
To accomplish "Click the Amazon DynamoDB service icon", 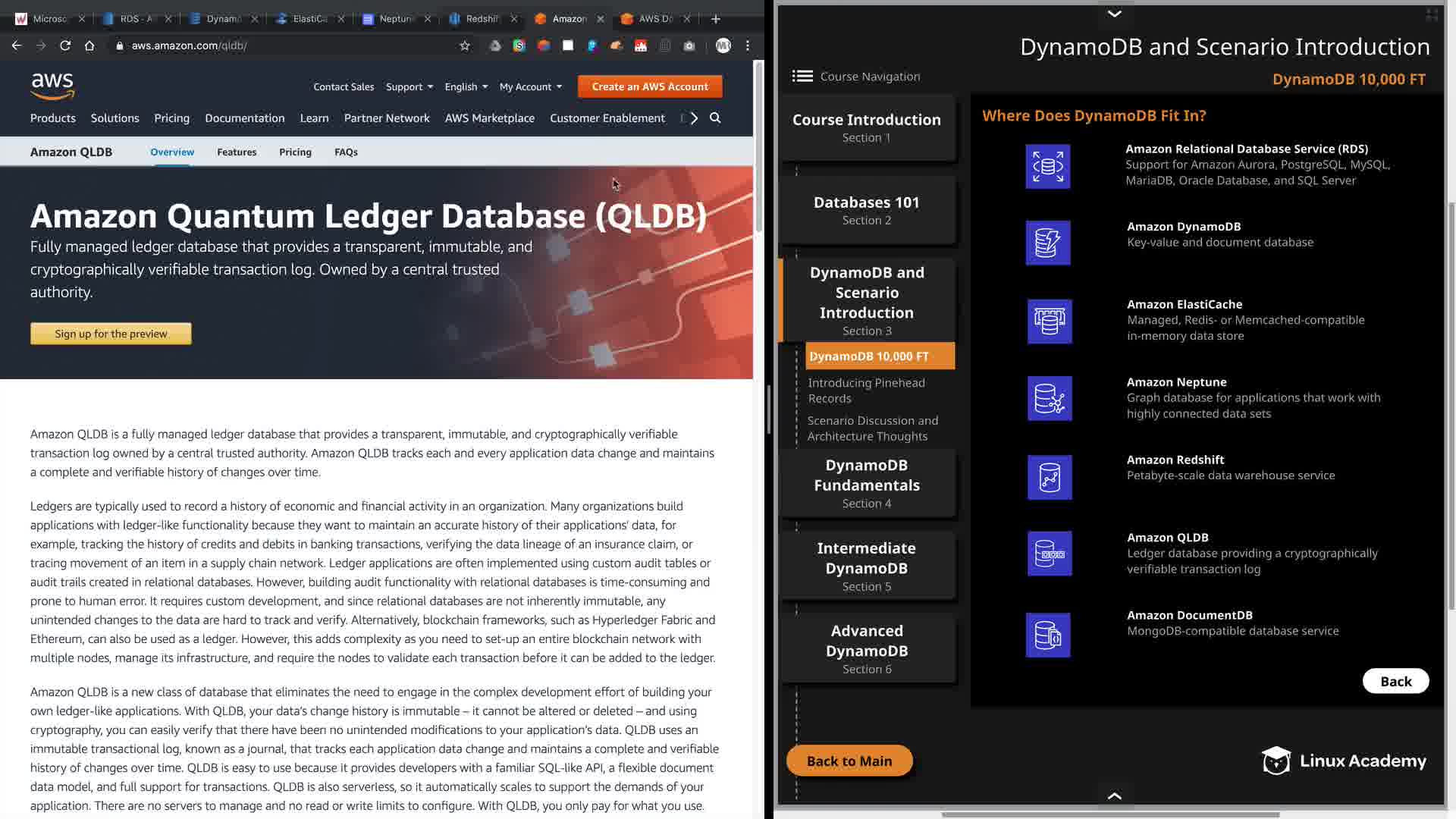I will (x=1048, y=243).
